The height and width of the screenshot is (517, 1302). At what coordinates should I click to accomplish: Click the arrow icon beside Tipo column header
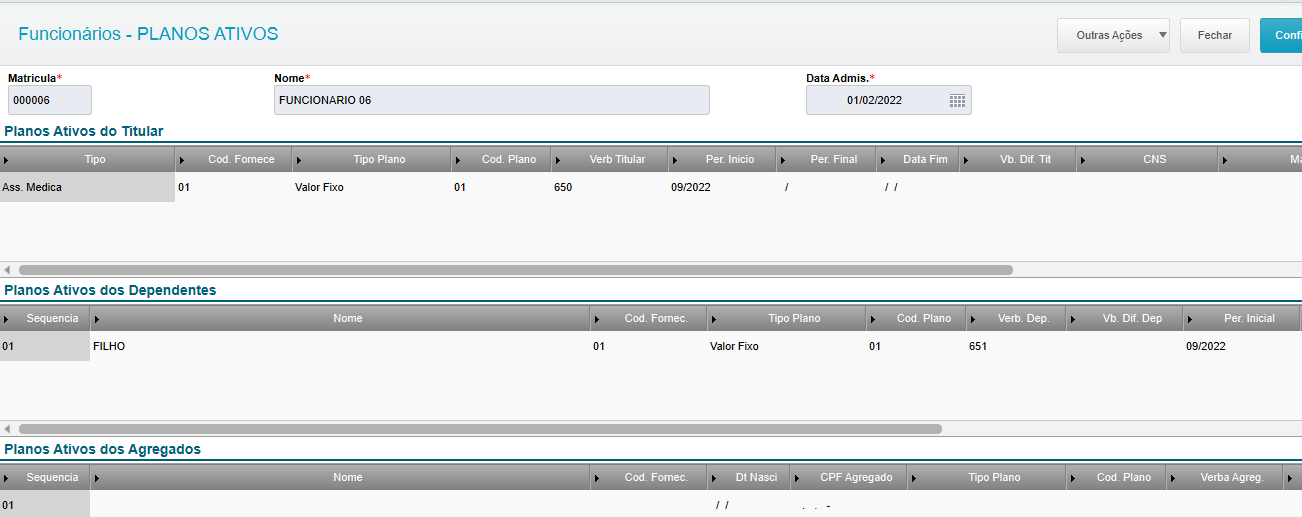[7, 160]
